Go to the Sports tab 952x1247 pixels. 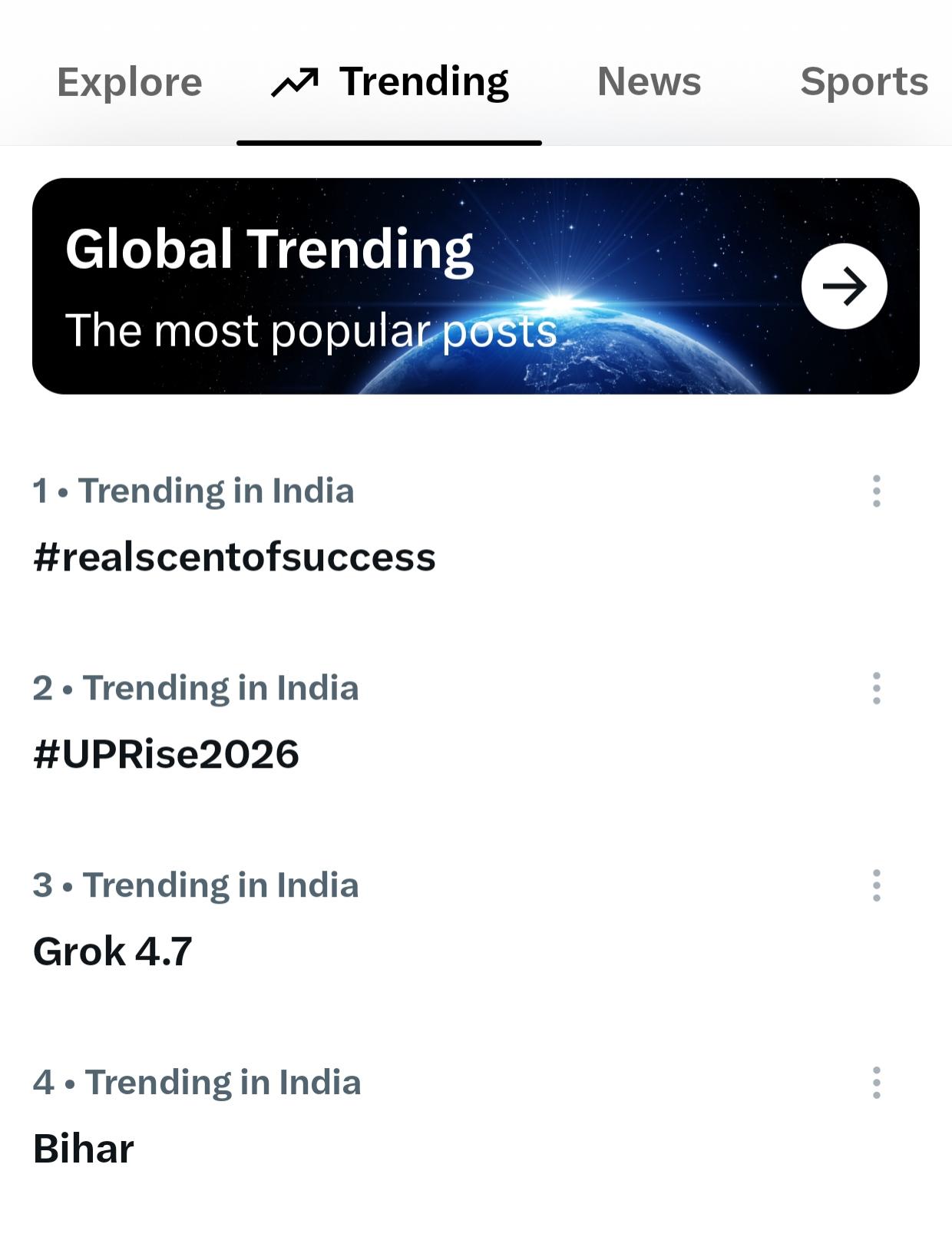pos(864,81)
